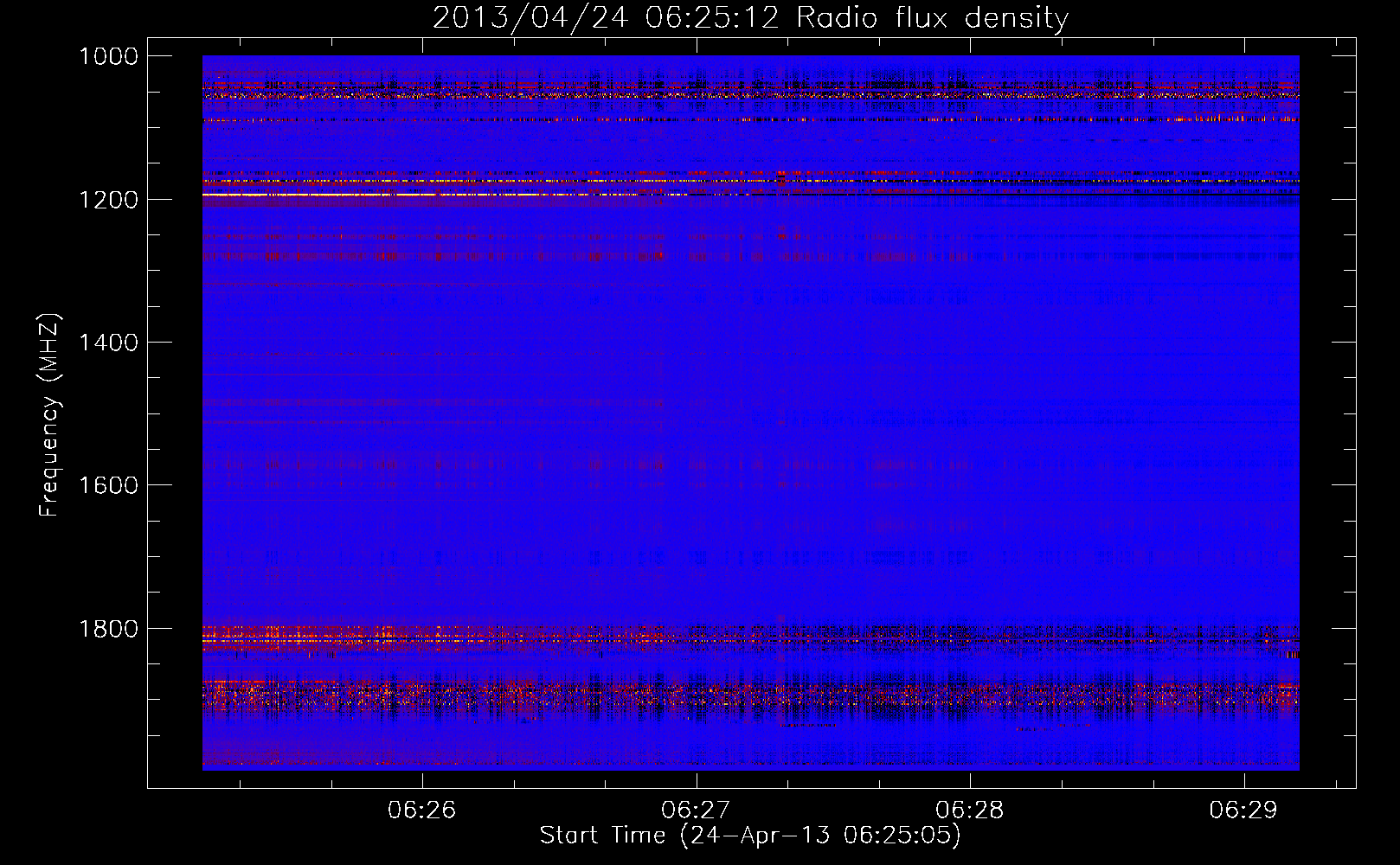Select the 06:27 time tick label
The width and height of the screenshot is (1400, 865).
tap(696, 810)
